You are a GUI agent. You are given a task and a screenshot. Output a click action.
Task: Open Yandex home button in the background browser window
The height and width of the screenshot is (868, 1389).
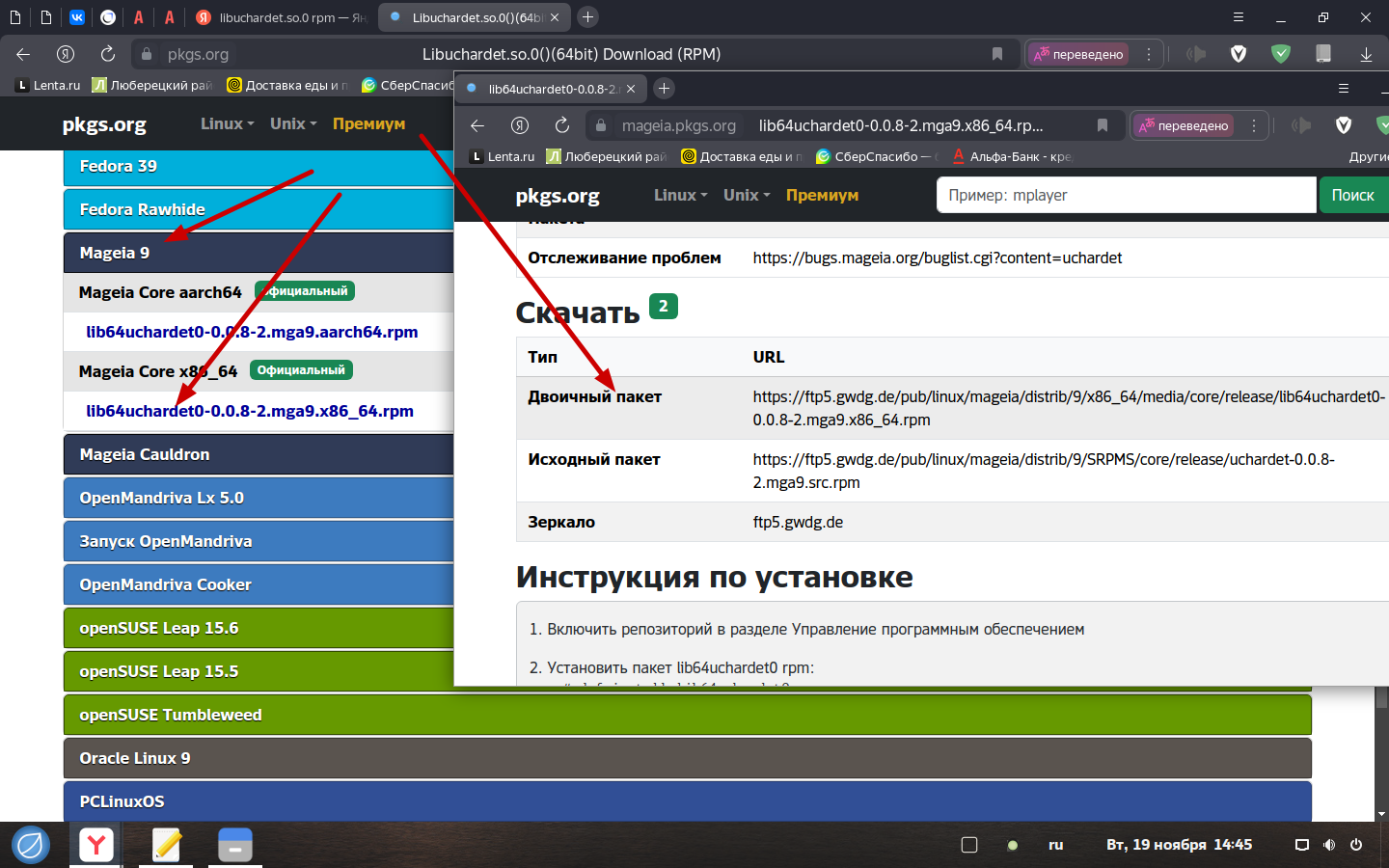click(x=66, y=54)
